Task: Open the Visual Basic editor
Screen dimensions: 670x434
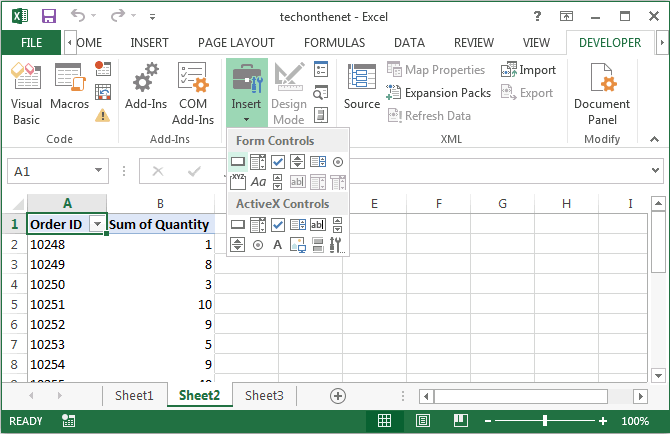Action: pyautogui.click(x=26, y=94)
